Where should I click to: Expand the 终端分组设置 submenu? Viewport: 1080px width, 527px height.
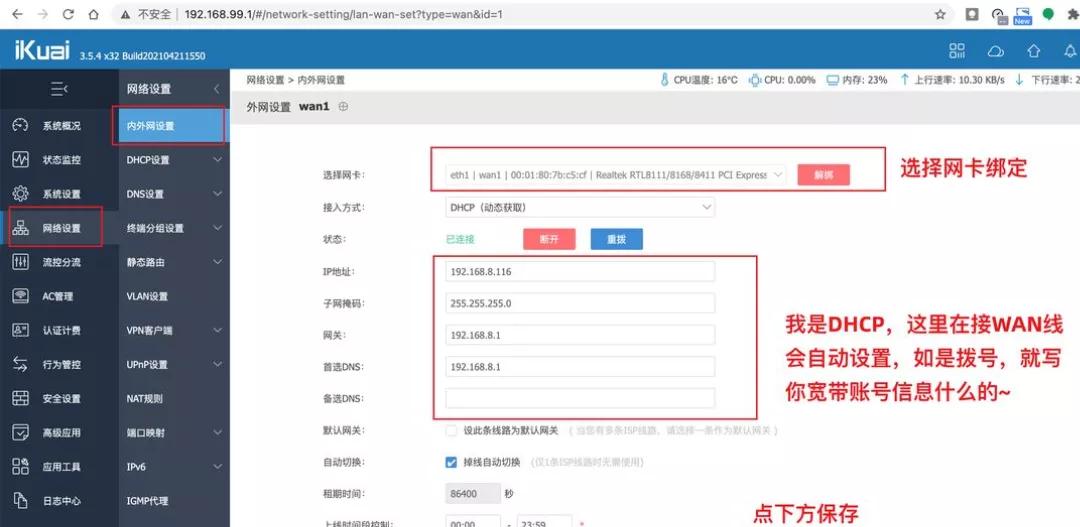218,228
